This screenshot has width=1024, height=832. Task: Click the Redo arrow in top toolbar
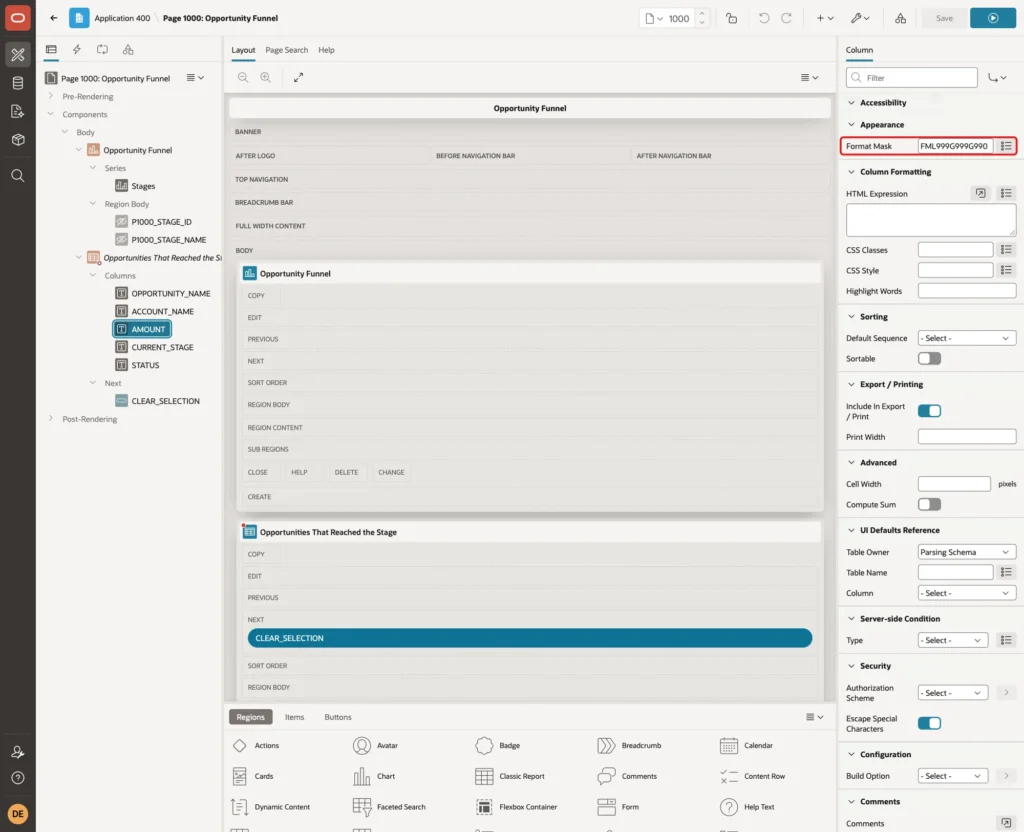click(x=786, y=18)
